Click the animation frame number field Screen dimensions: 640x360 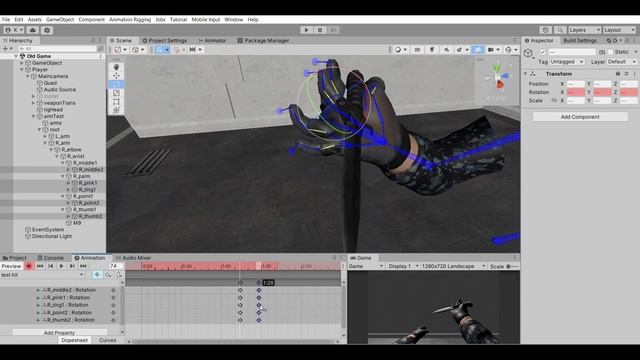pos(116,266)
